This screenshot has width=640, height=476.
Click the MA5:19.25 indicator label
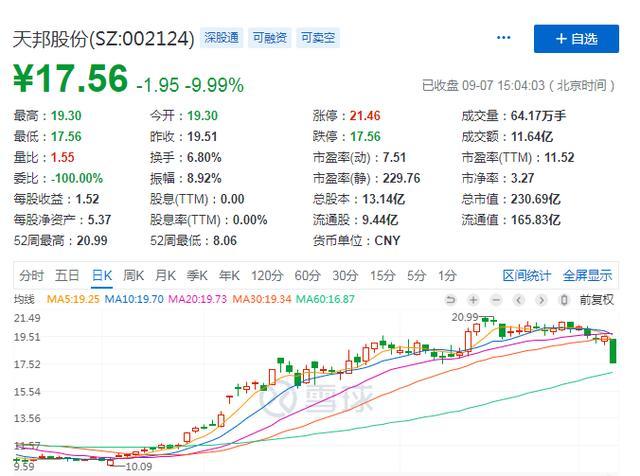tap(73, 299)
